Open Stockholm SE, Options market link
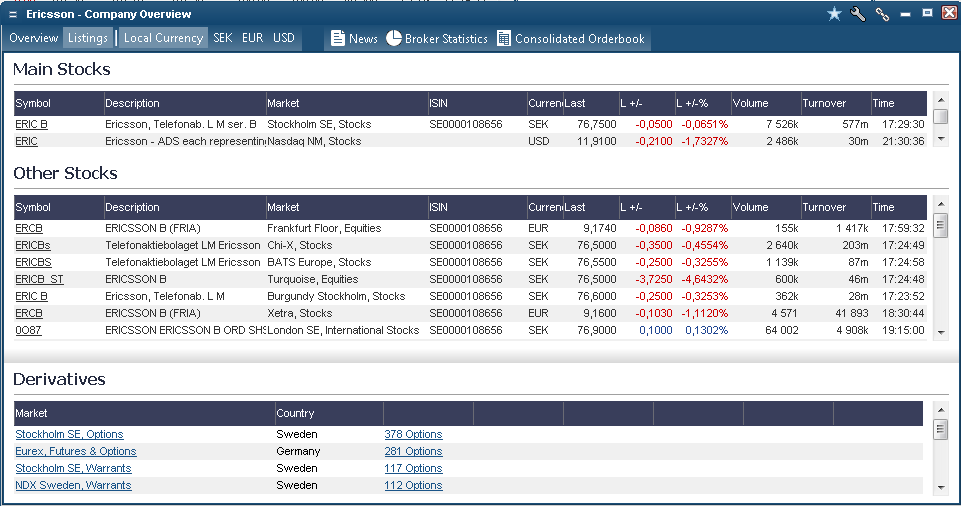 (69, 434)
